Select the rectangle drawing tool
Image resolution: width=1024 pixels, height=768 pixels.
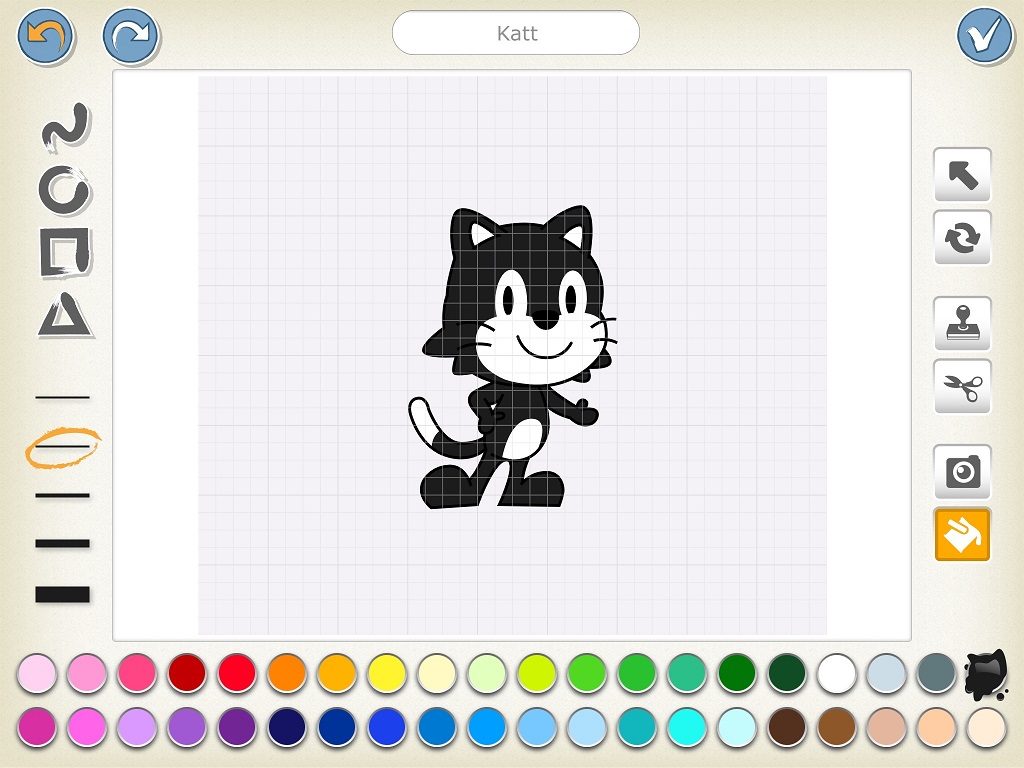(65, 252)
